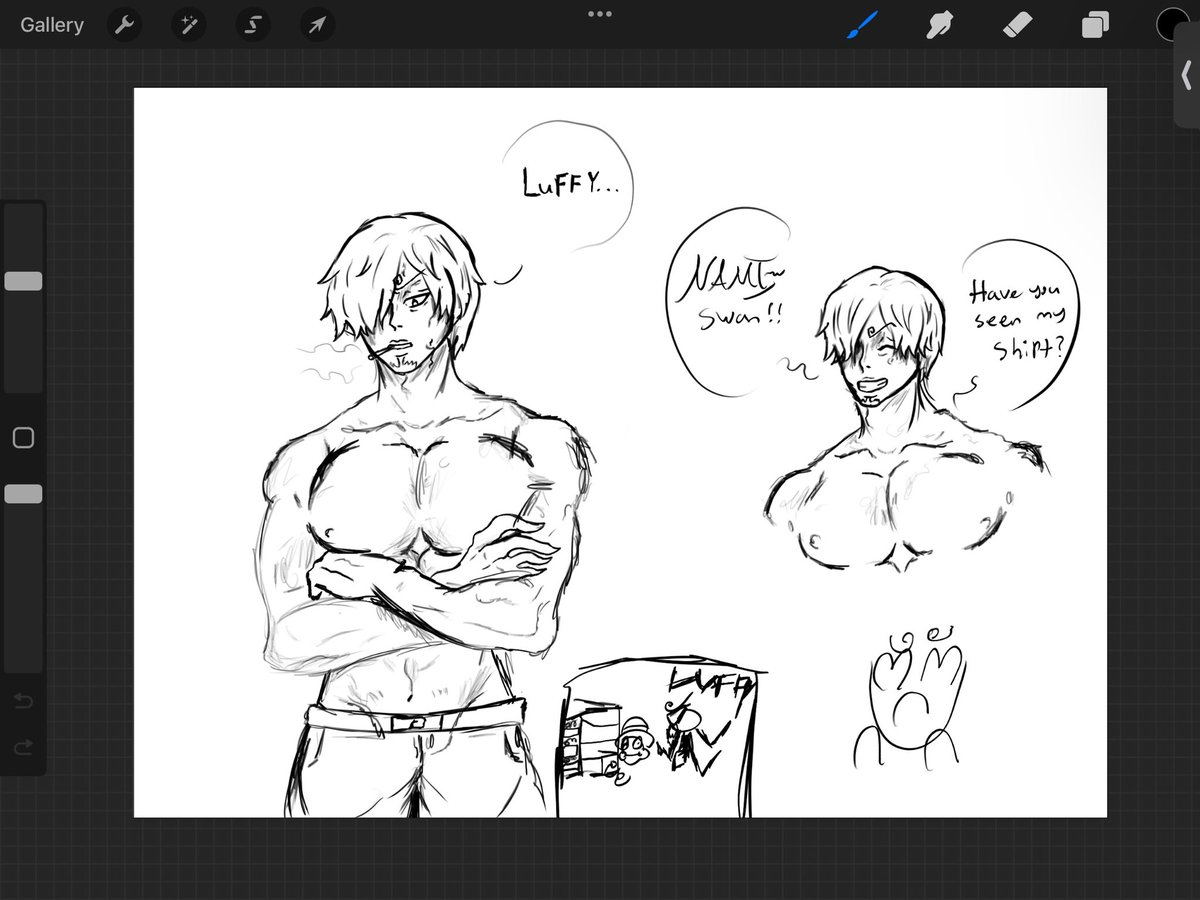The height and width of the screenshot is (900, 1200).
Task: Open the color picker circle
Action: (x=1172, y=25)
